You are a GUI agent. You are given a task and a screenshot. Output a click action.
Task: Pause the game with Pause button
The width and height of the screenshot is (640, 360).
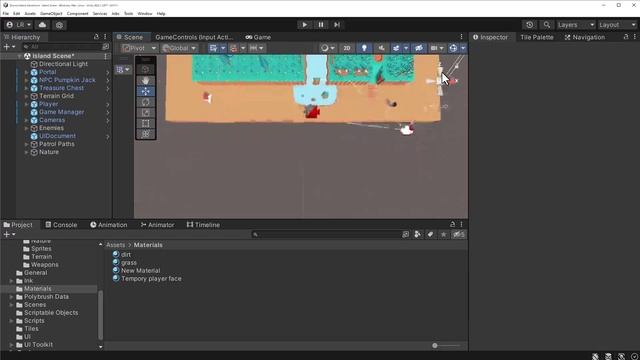point(321,25)
